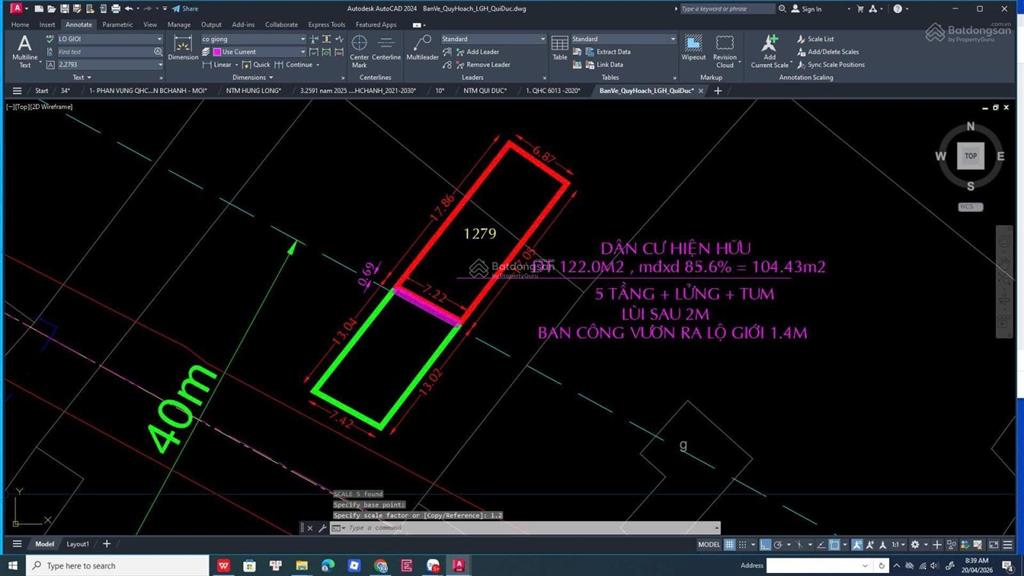
Task: Open the annotation scale 1:1 dropdown
Action: pos(897,544)
